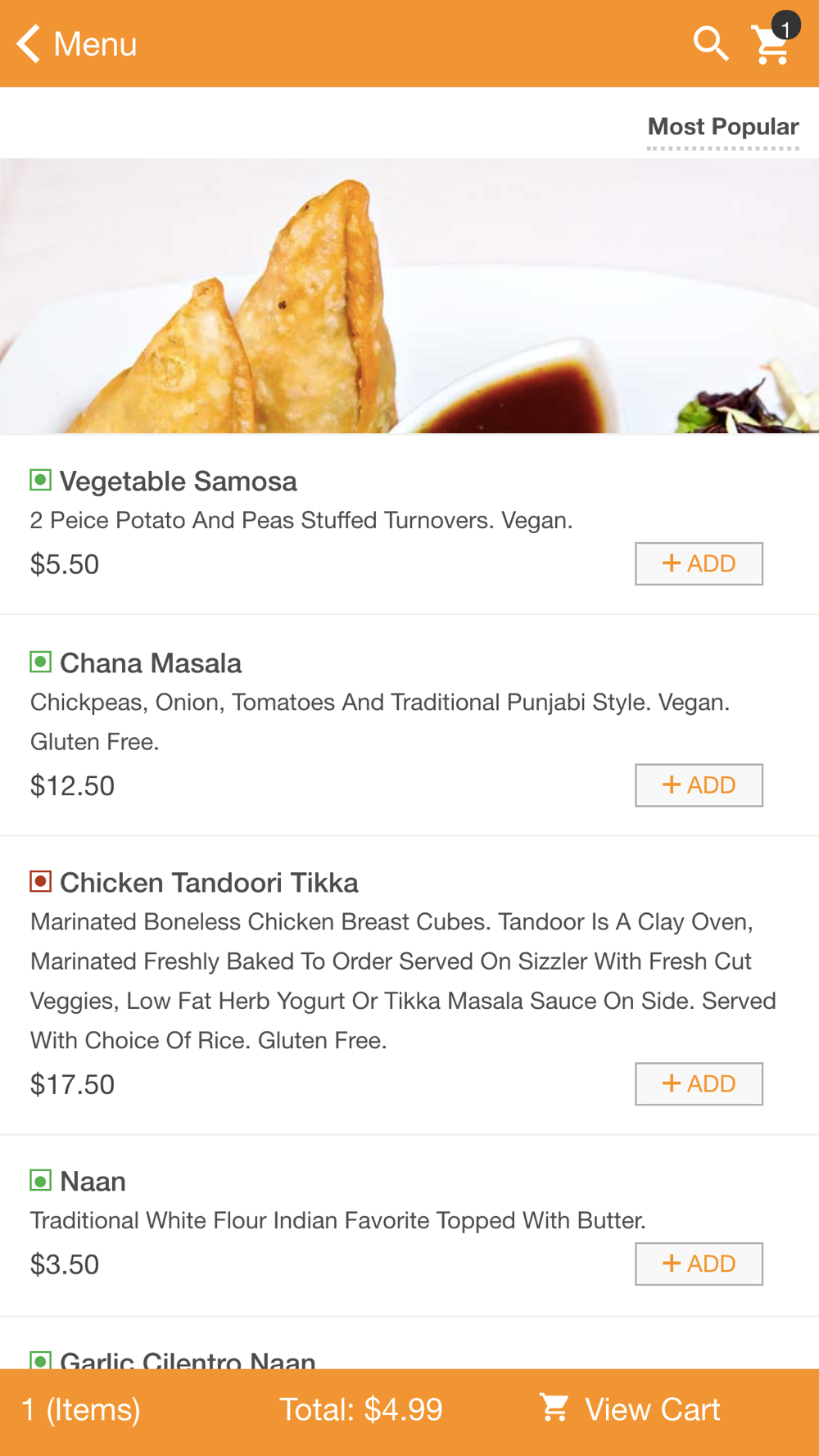
Task: Tap the back arrow icon
Action: pos(29,43)
